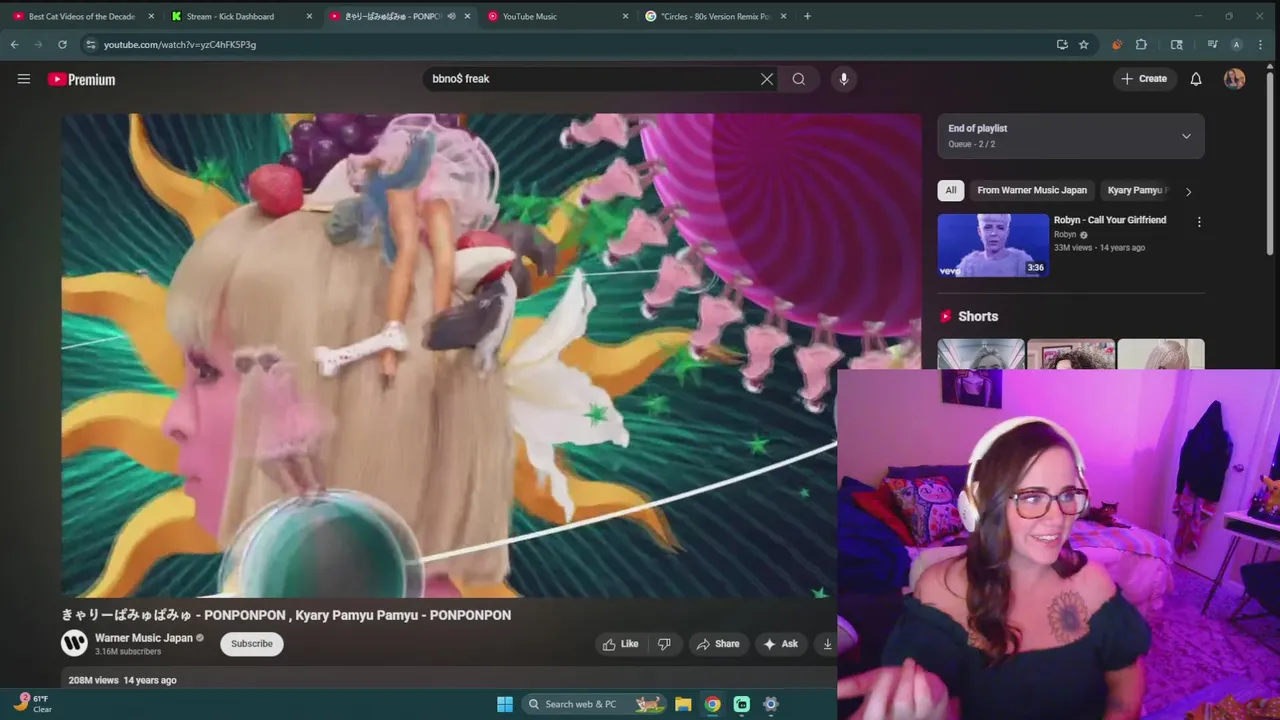The width and height of the screenshot is (1280, 720).
Task: Open the Robyn - Call Your Girlfriend title
Action: click(1110, 220)
